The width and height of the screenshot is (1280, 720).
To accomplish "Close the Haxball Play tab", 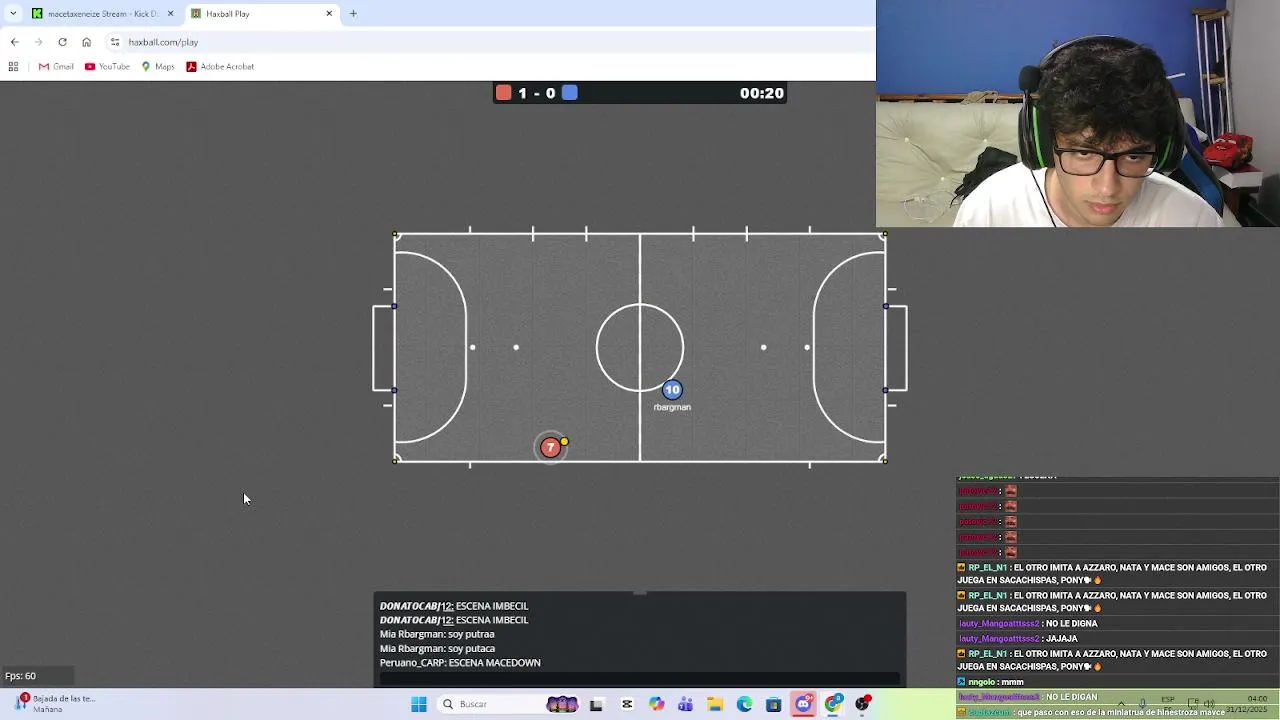I will point(329,14).
